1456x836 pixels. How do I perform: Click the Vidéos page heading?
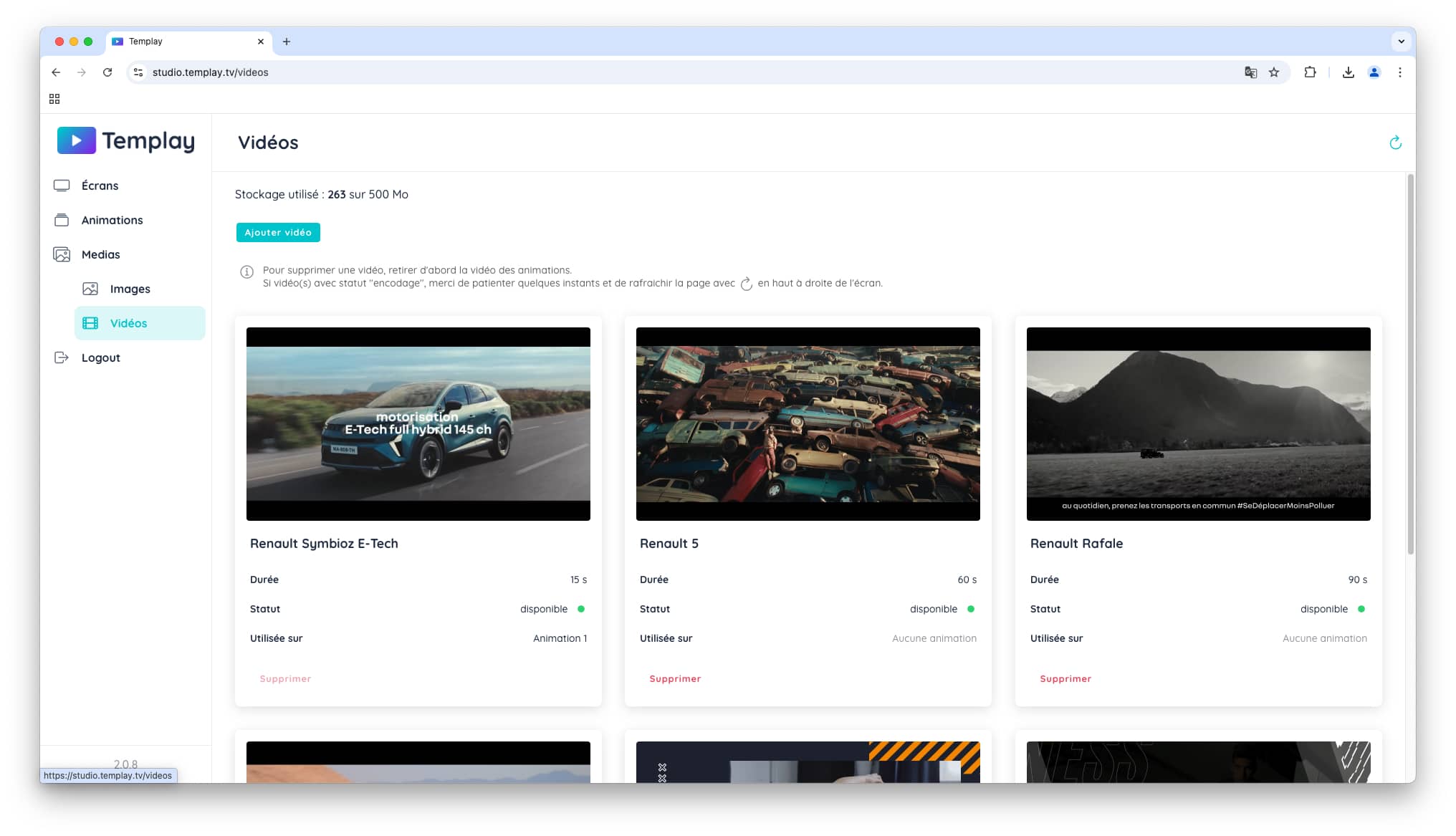pos(268,143)
